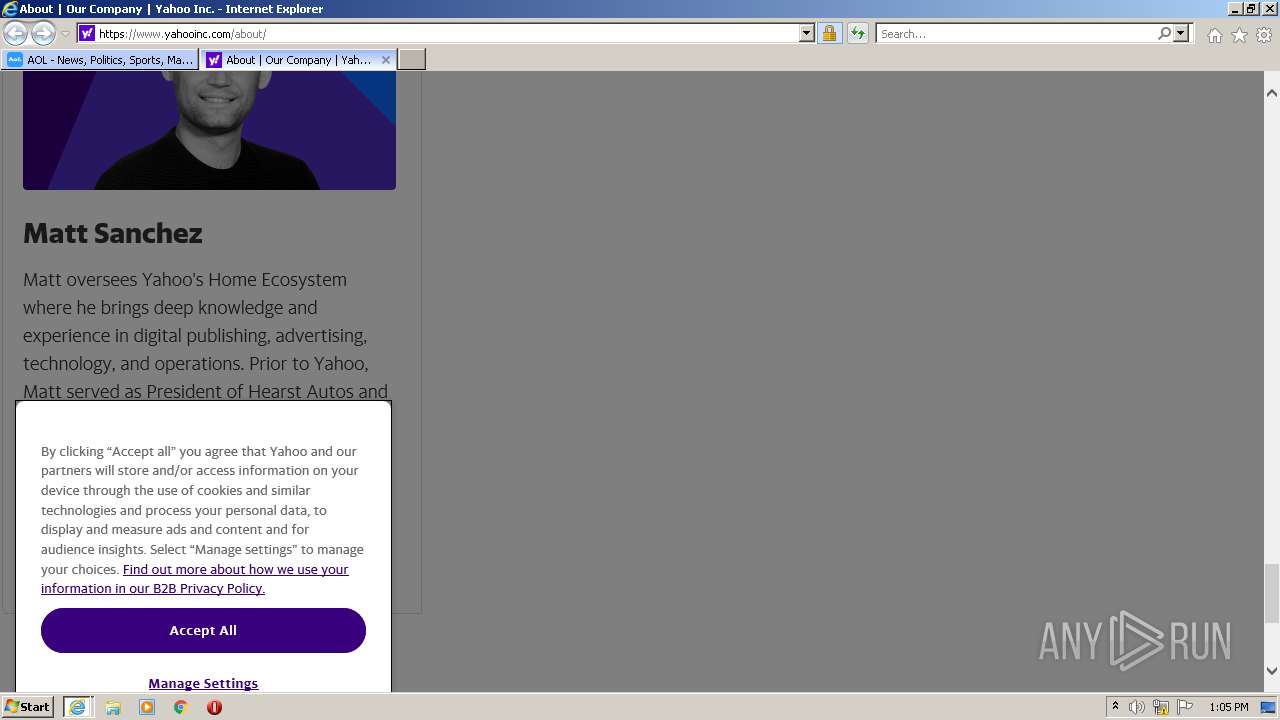Click the Yahoo favicon in address bar
Image resolution: width=1280 pixels, height=720 pixels.
click(87, 33)
